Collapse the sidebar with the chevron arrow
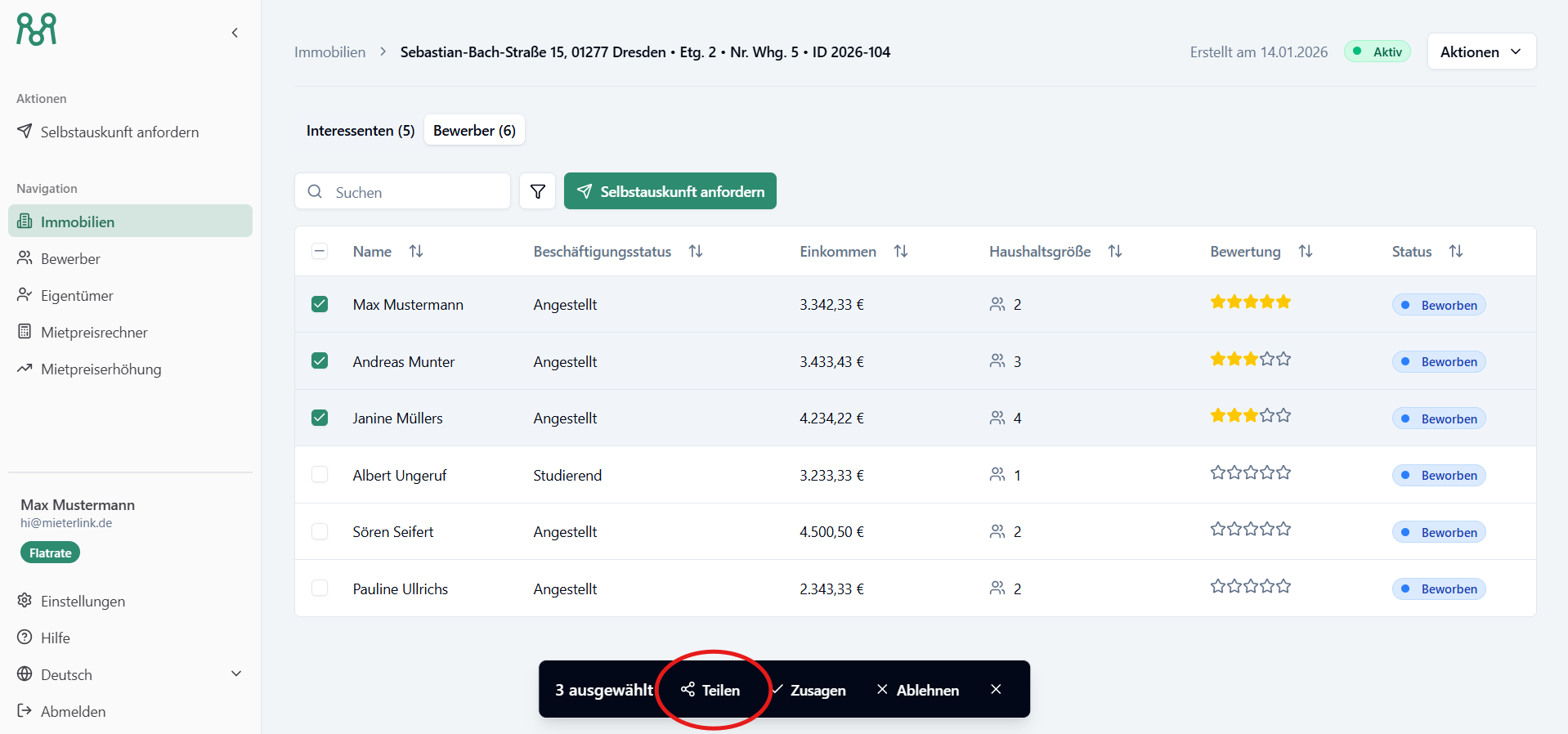Screen dimensions: 1568x734 click(235, 33)
